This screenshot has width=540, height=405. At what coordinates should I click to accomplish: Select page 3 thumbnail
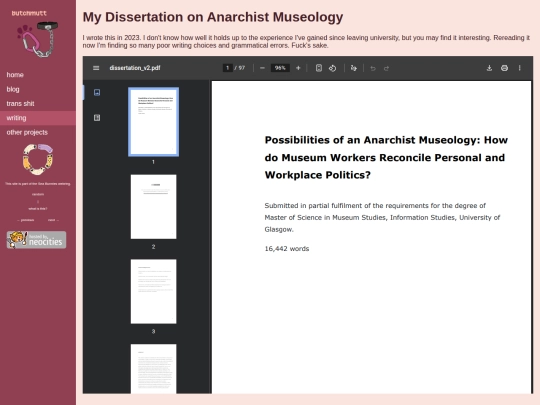pos(154,291)
